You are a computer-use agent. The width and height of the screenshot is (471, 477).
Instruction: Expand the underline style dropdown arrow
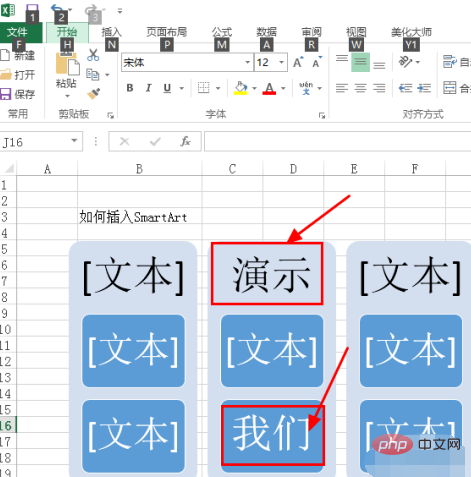(x=182, y=88)
